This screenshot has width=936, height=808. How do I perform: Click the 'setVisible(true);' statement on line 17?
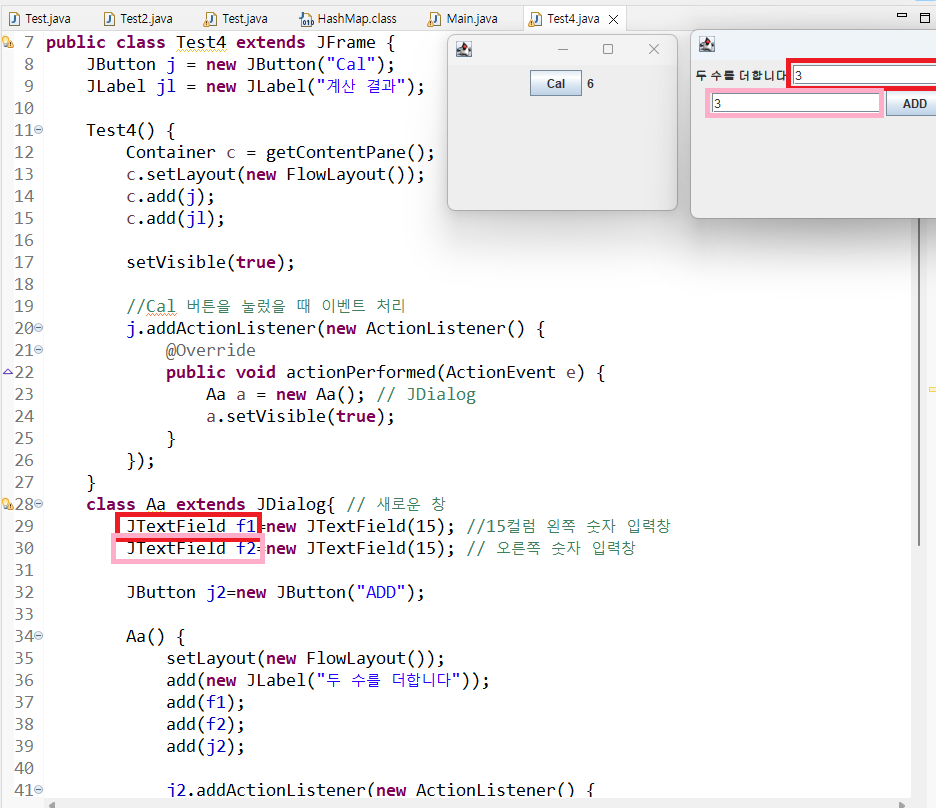click(x=210, y=263)
